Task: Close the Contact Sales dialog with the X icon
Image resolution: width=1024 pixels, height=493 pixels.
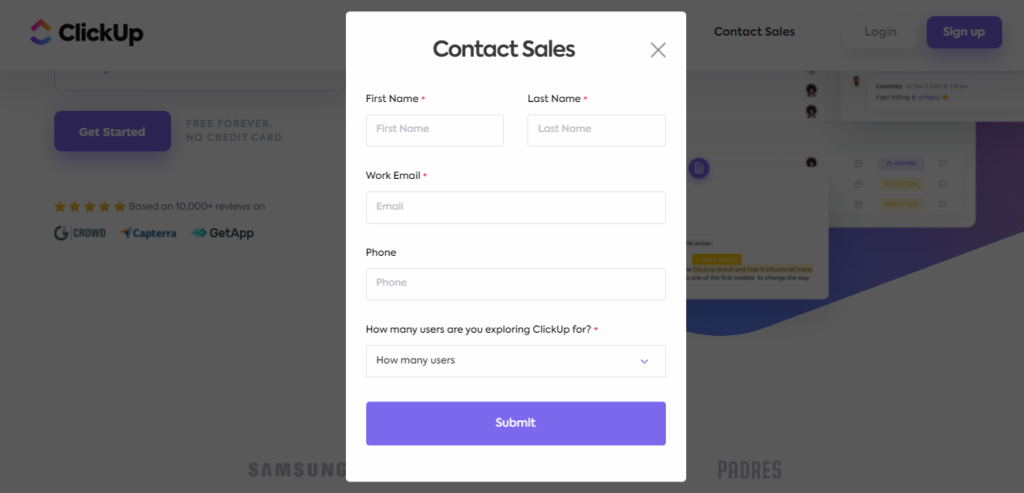Action: tap(658, 50)
